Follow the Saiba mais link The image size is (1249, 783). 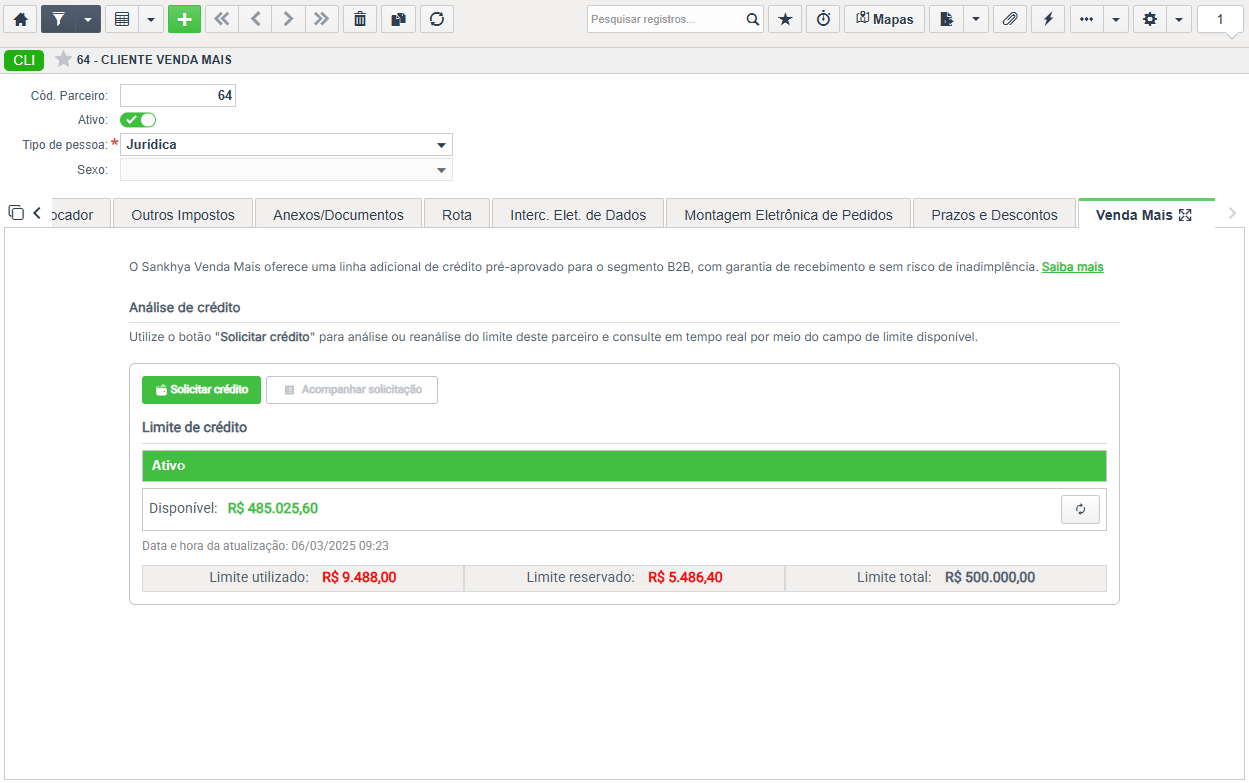tap(1072, 267)
